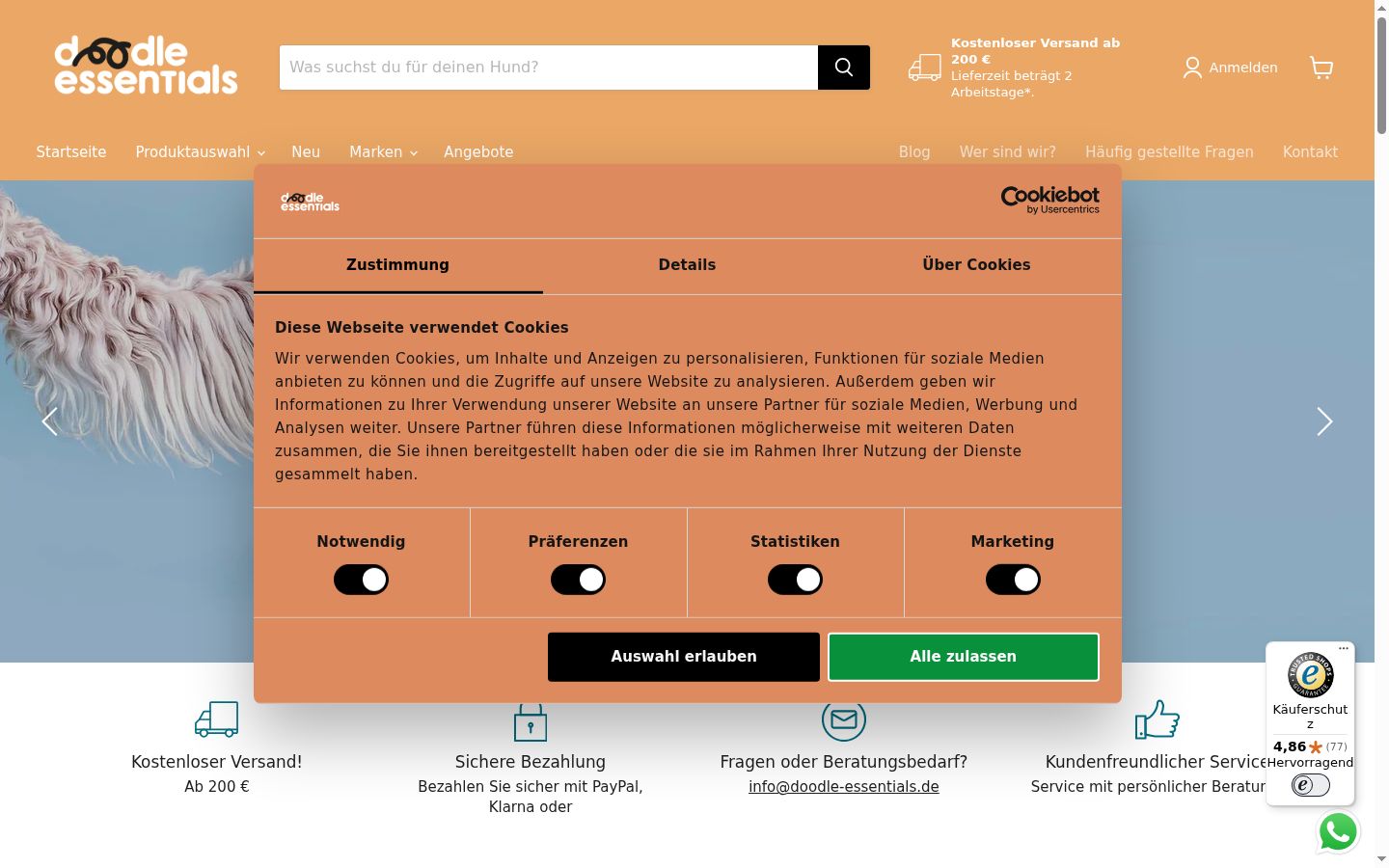Screen dimensions: 1389x868
Task: Click the Auswahl erlauben button
Action: coord(684,657)
